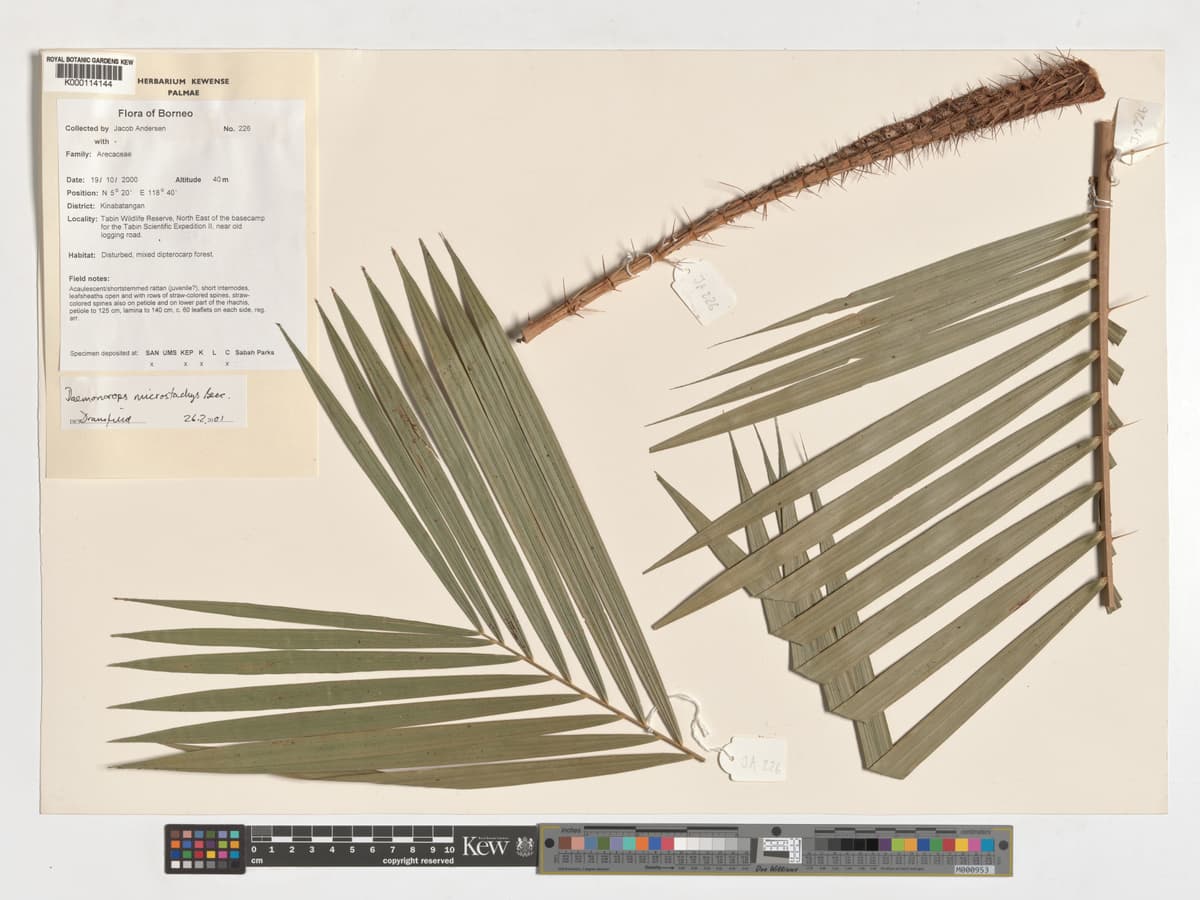Click the tag at the top of the vertical rachis
The image size is (1200, 900).
(1138, 130)
